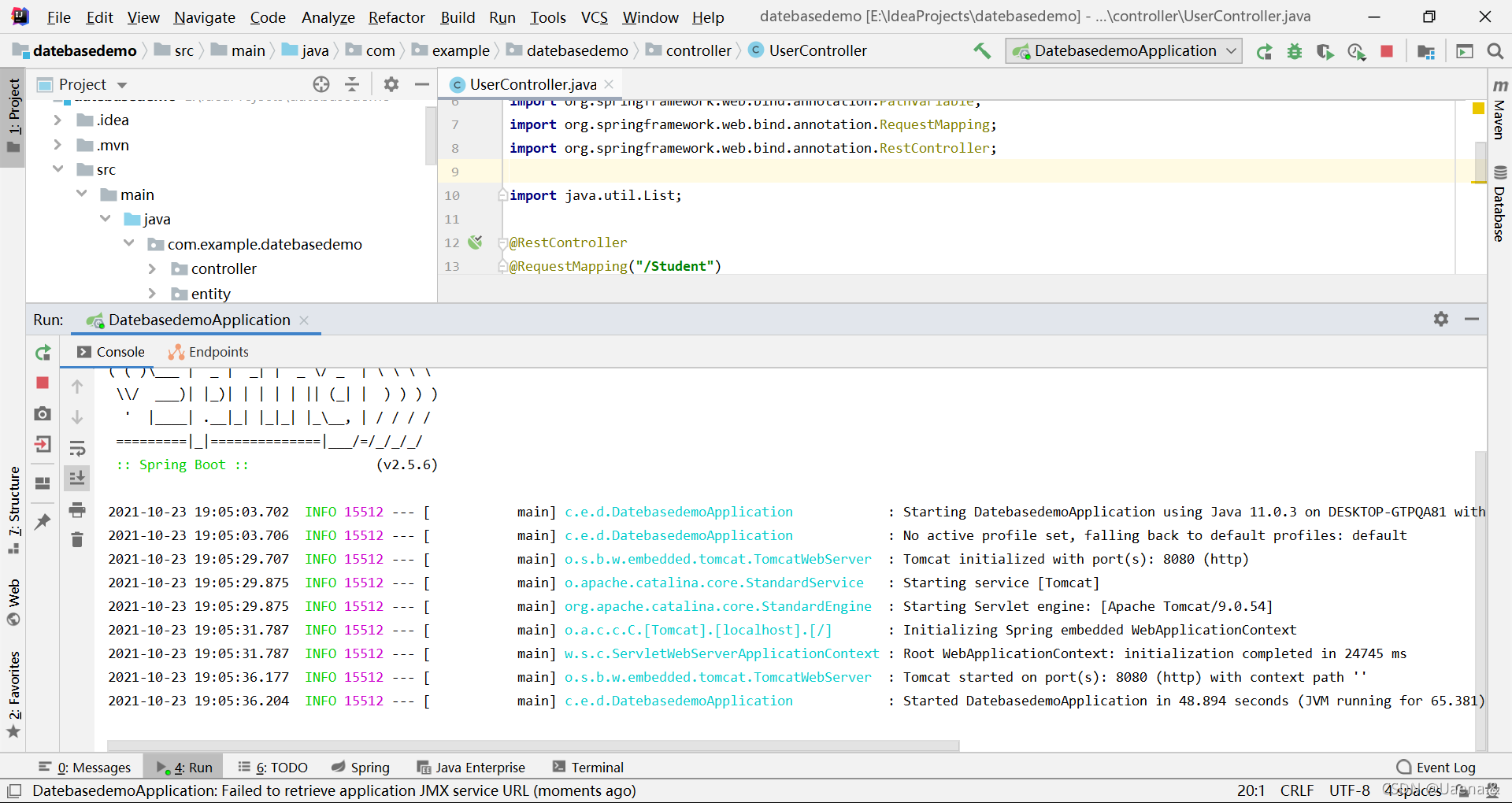
Task: Toggle the Web tool window
Action: point(13,603)
